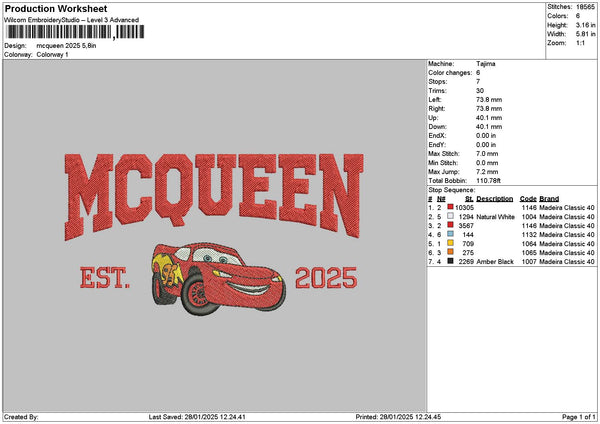
Task: Click the Stitches count 18565
Action: 585,7
